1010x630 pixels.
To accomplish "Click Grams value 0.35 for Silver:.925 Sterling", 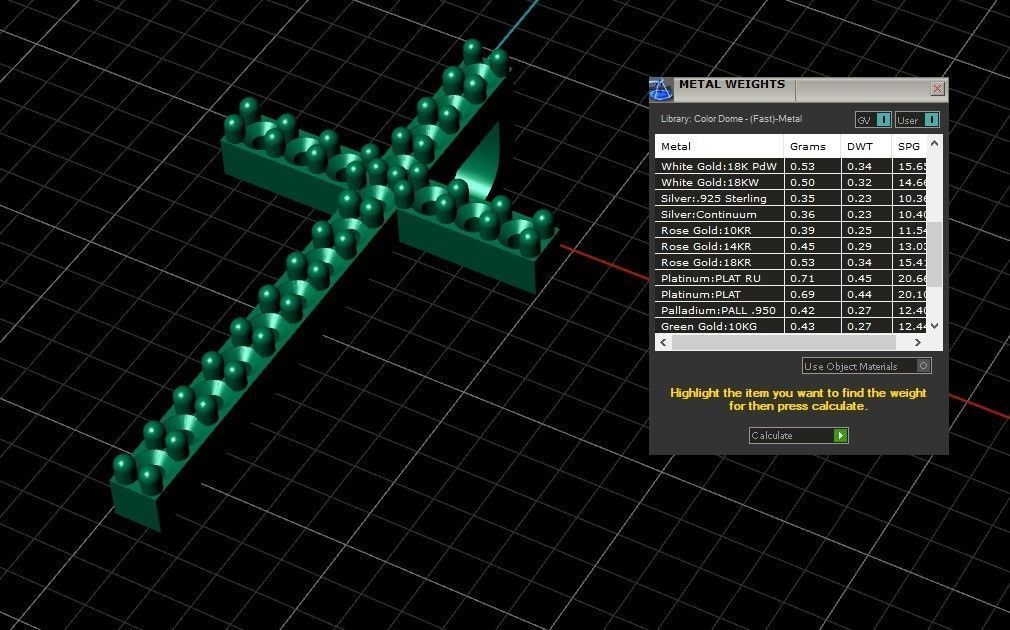I will coord(802,198).
